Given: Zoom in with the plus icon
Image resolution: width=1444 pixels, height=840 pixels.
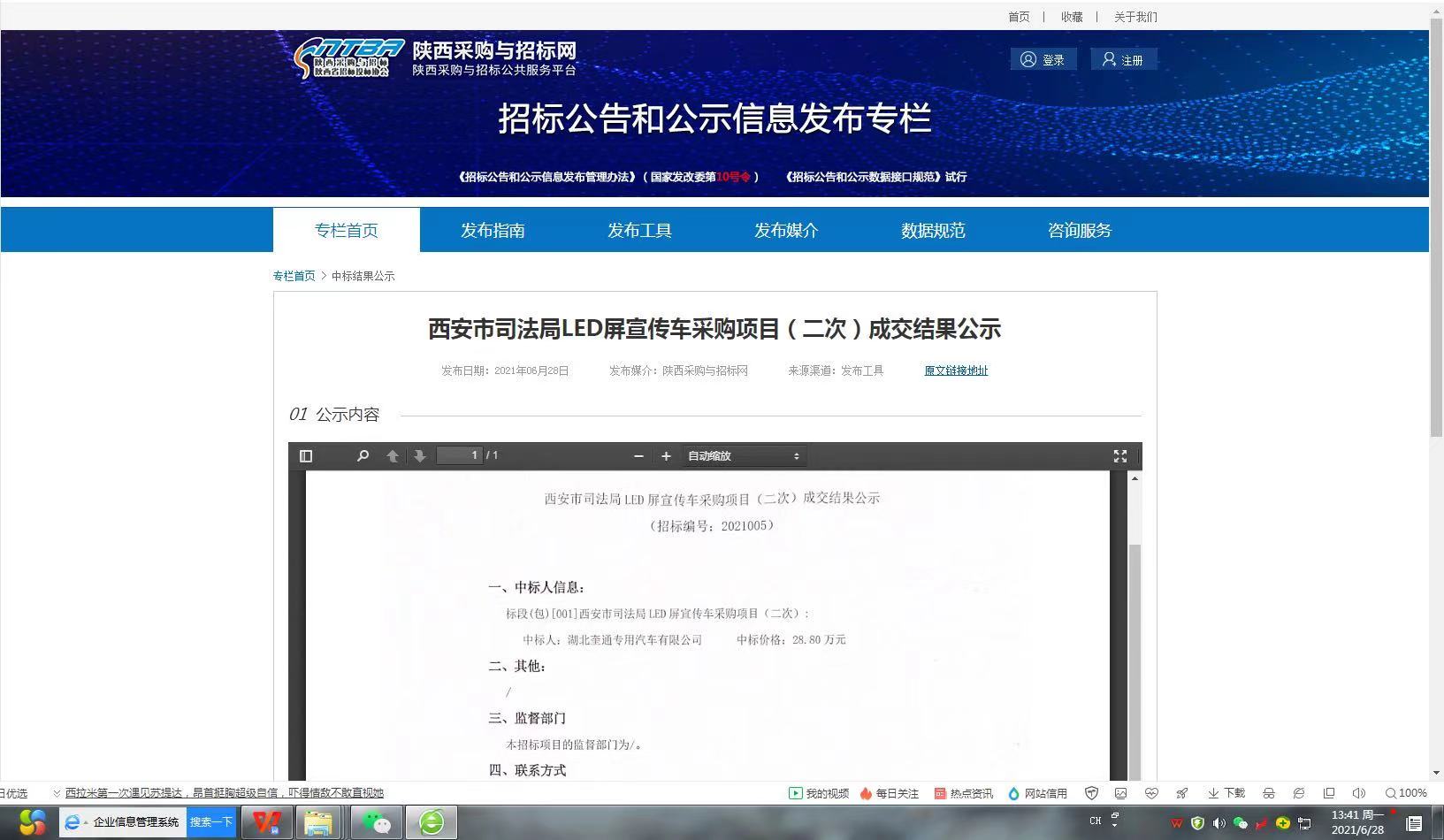Looking at the screenshot, I should pos(666,456).
